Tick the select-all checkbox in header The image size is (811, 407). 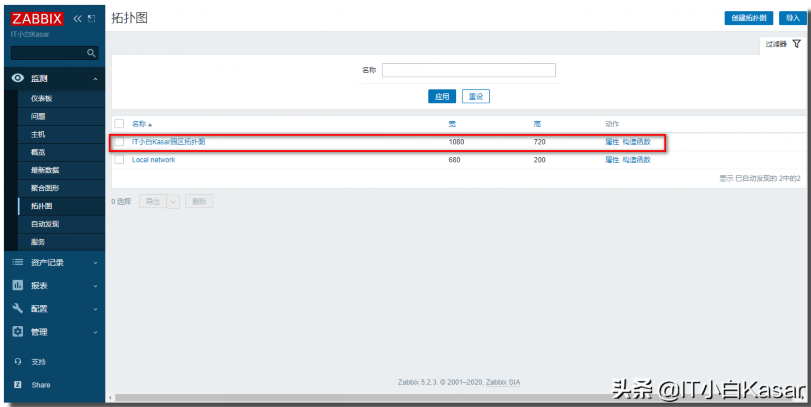tap(119, 124)
